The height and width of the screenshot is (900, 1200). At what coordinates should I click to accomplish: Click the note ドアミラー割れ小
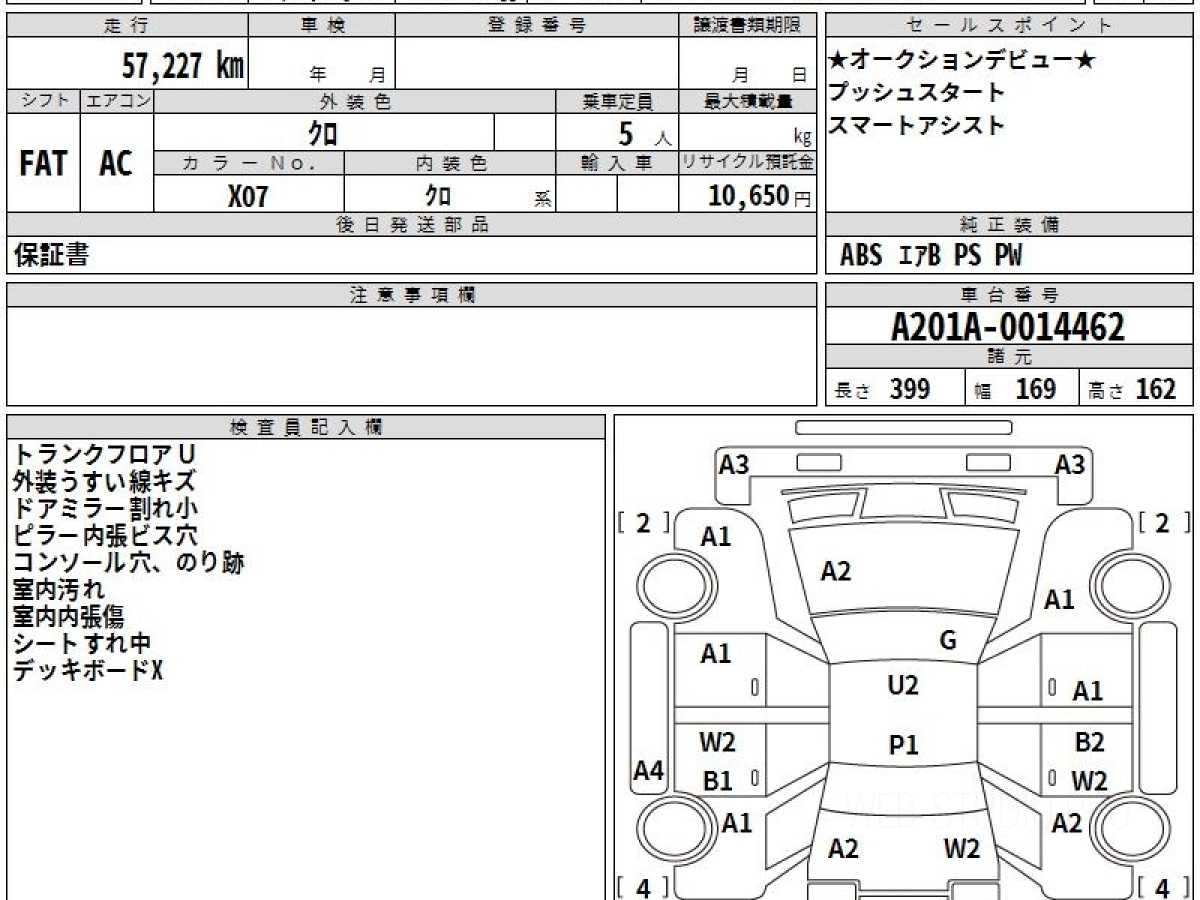pyautogui.click(x=105, y=509)
